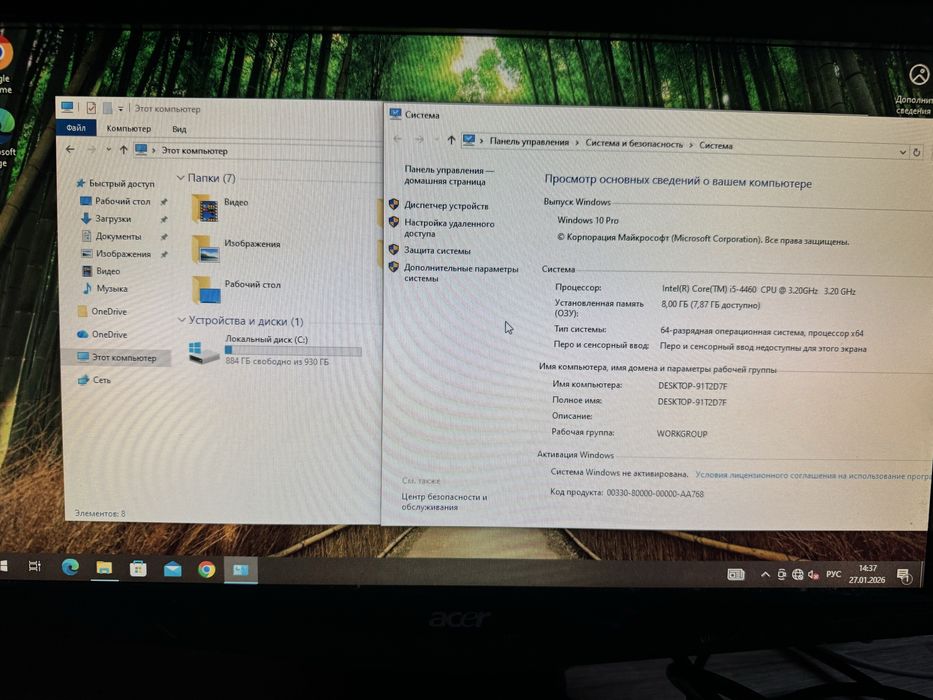Show hidden tray icons chevron

tap(765, 574)
